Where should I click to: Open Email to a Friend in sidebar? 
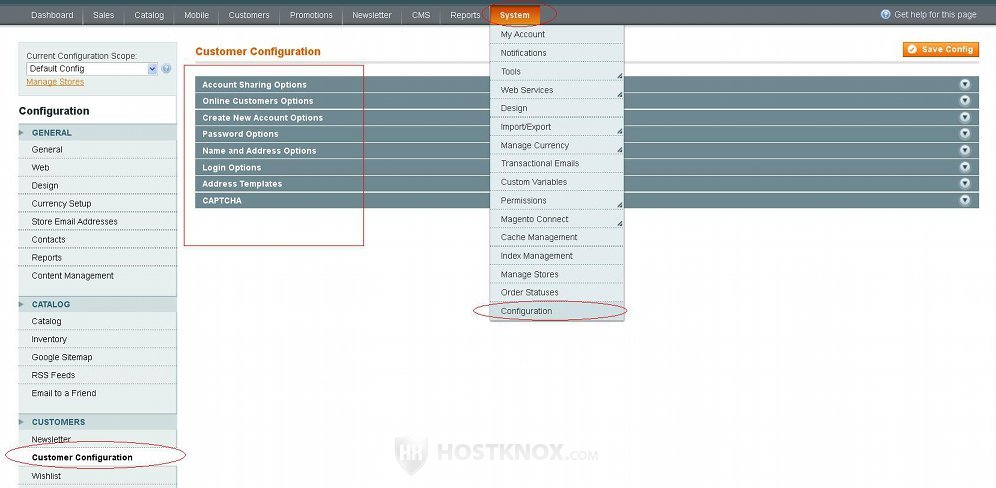[97, 393]
